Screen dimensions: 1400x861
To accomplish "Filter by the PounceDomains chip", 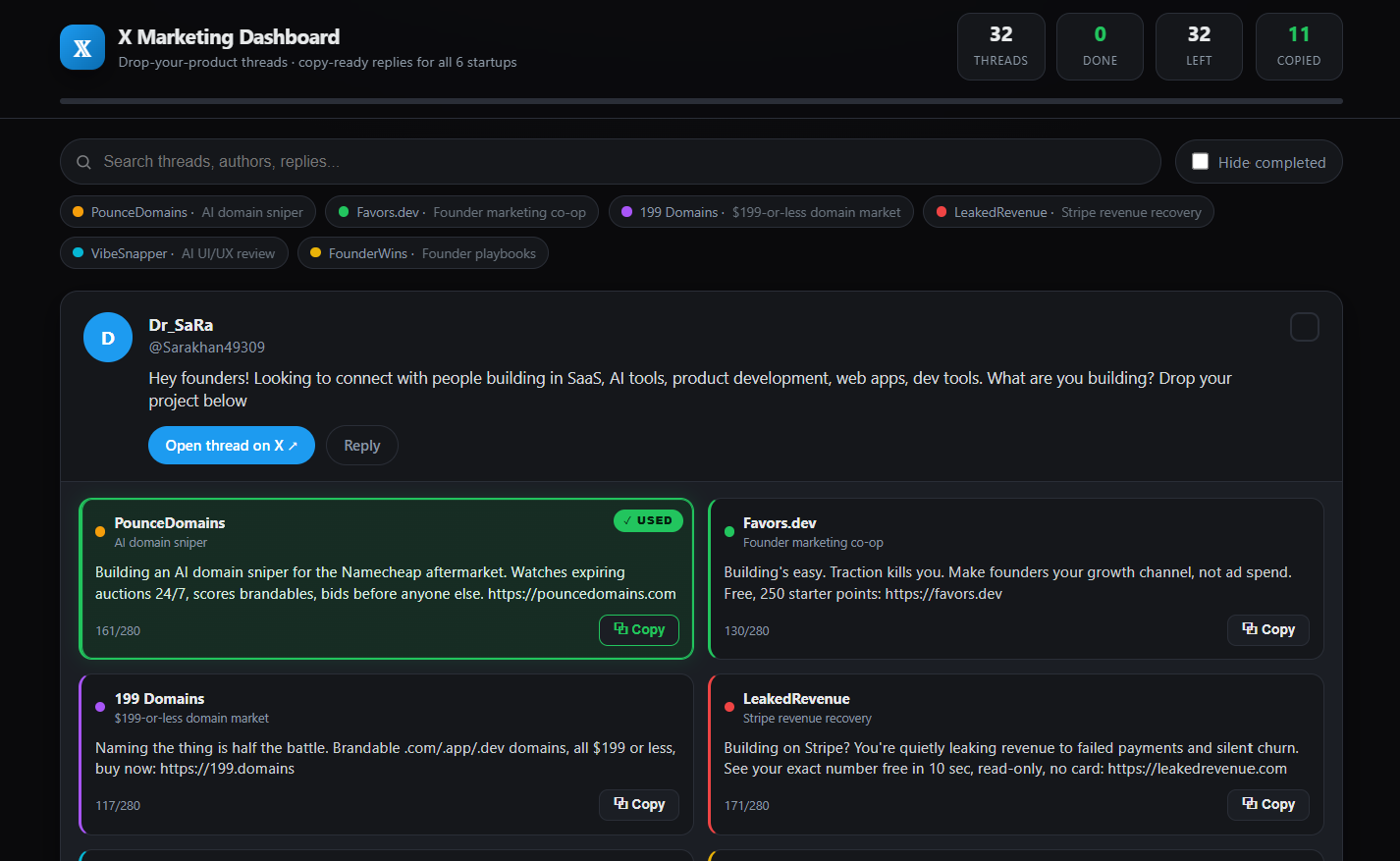I will coord(188,212).
